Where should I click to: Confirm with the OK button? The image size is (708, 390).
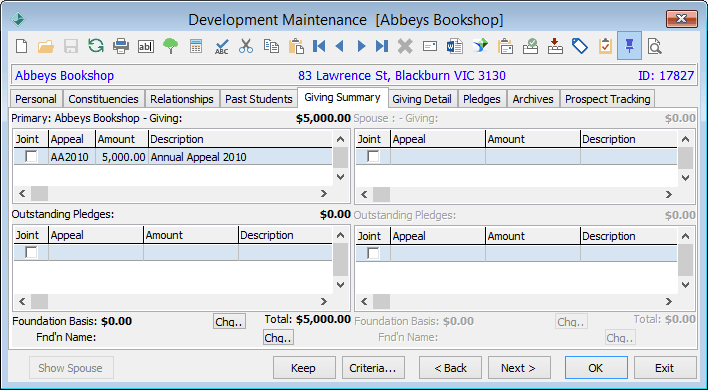click(596, 368)
